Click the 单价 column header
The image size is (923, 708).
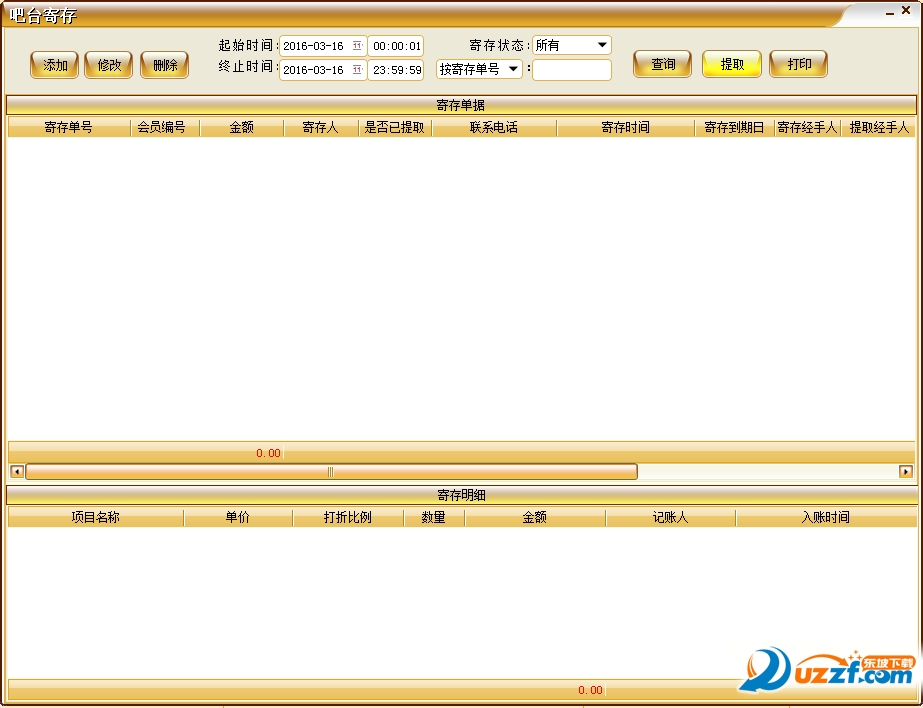(238, 517)
